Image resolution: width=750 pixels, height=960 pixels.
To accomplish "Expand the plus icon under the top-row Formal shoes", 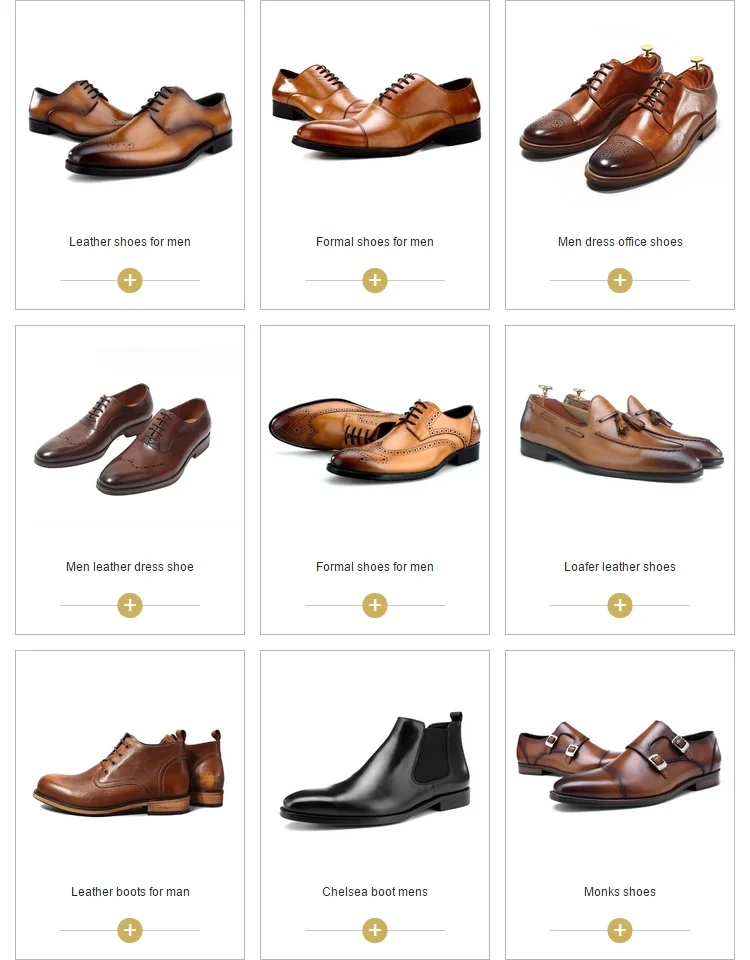I will (x=375, y=280).
